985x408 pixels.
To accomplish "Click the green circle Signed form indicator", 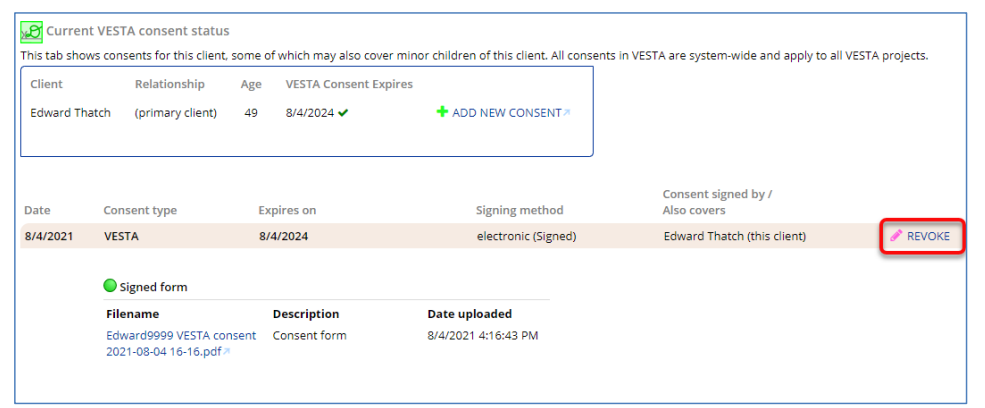I will pyautogui.click(x=110, y=287).
